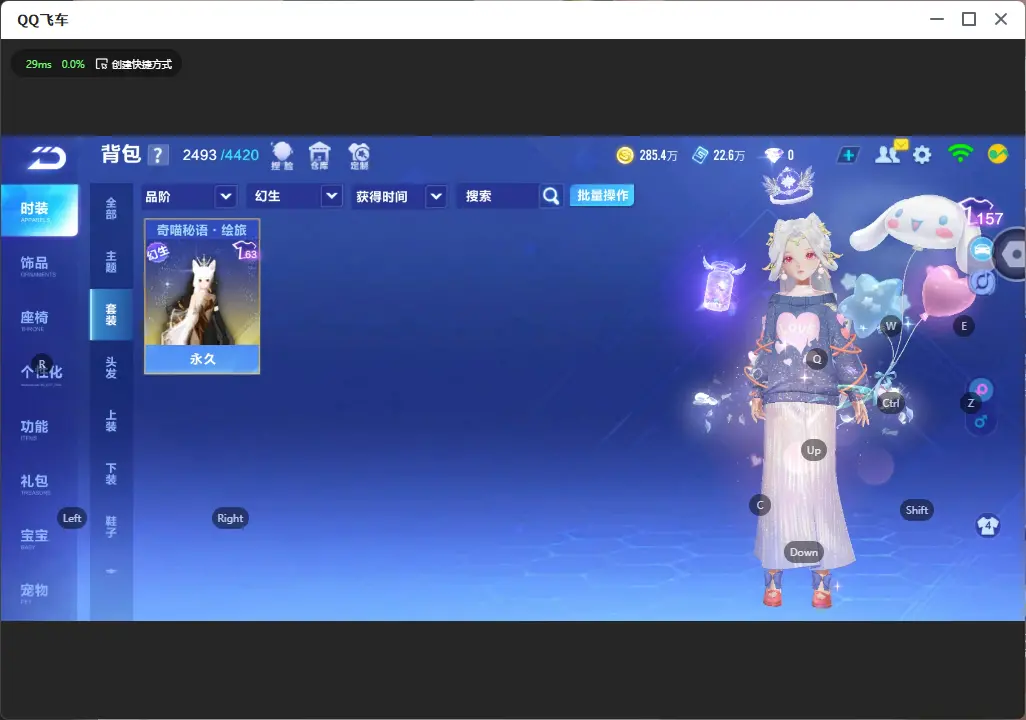The height and width of the screenshot is (720, 1026).
Task: Click the 0.0% packet loss readout
Action: tap(73, 64)
